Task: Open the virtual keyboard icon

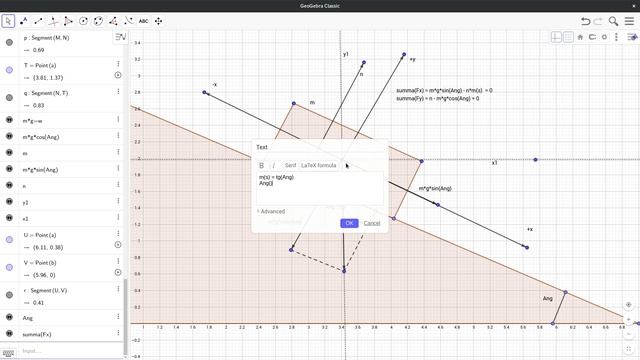Action: (9, 352)
